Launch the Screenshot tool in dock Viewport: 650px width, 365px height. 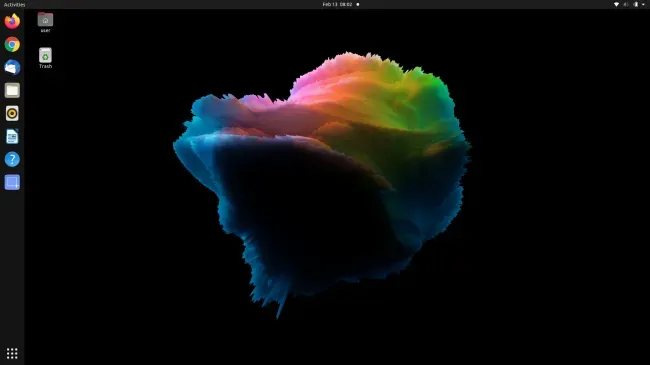click(x=12, y=182)
